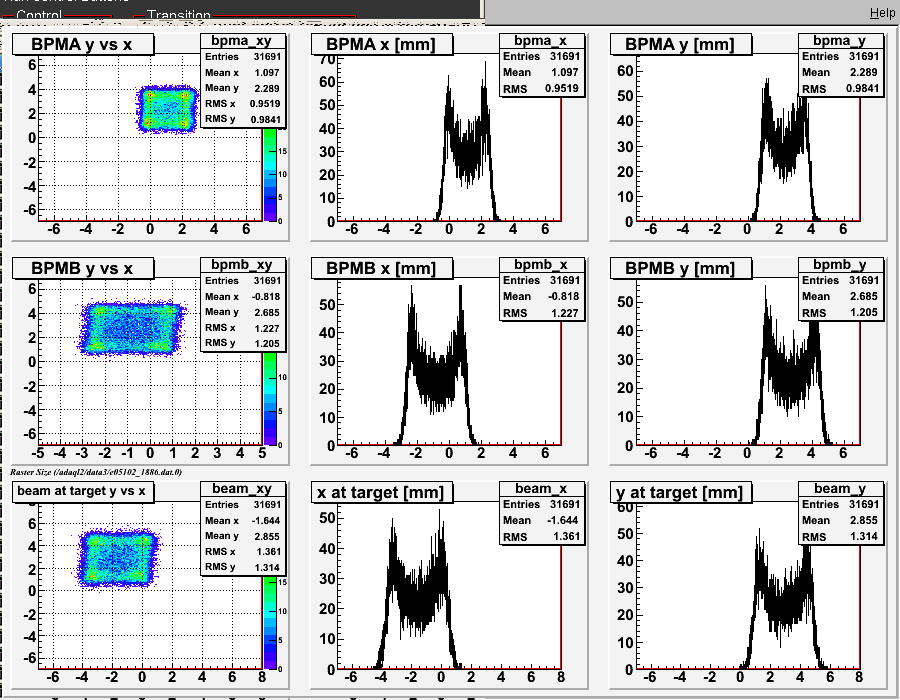The height and width of the screenshot is (700, 900).
Task: Click Mean x -1.644 in beam_xy stats
Action: (242, 520)
